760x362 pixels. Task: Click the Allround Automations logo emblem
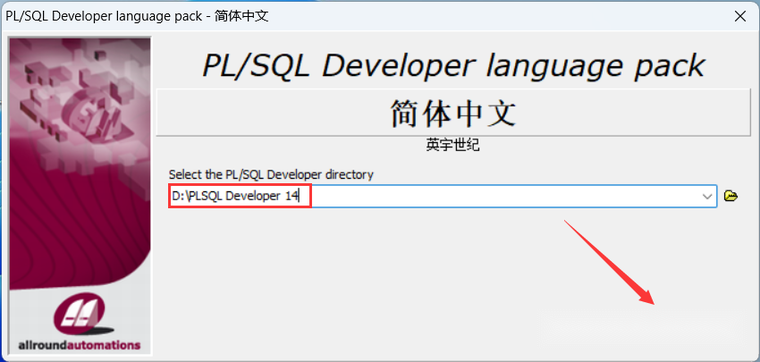79,315
